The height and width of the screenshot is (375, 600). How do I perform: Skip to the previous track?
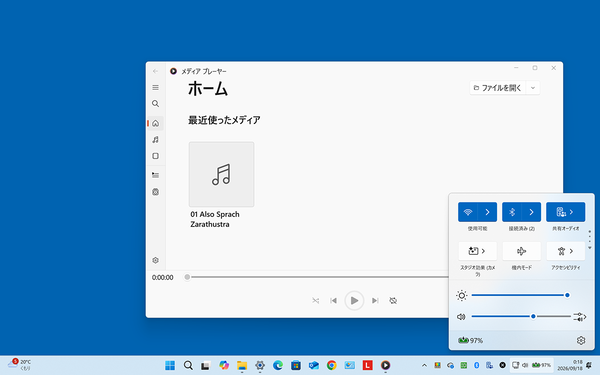pyautogui.click(x=334, y=301)
